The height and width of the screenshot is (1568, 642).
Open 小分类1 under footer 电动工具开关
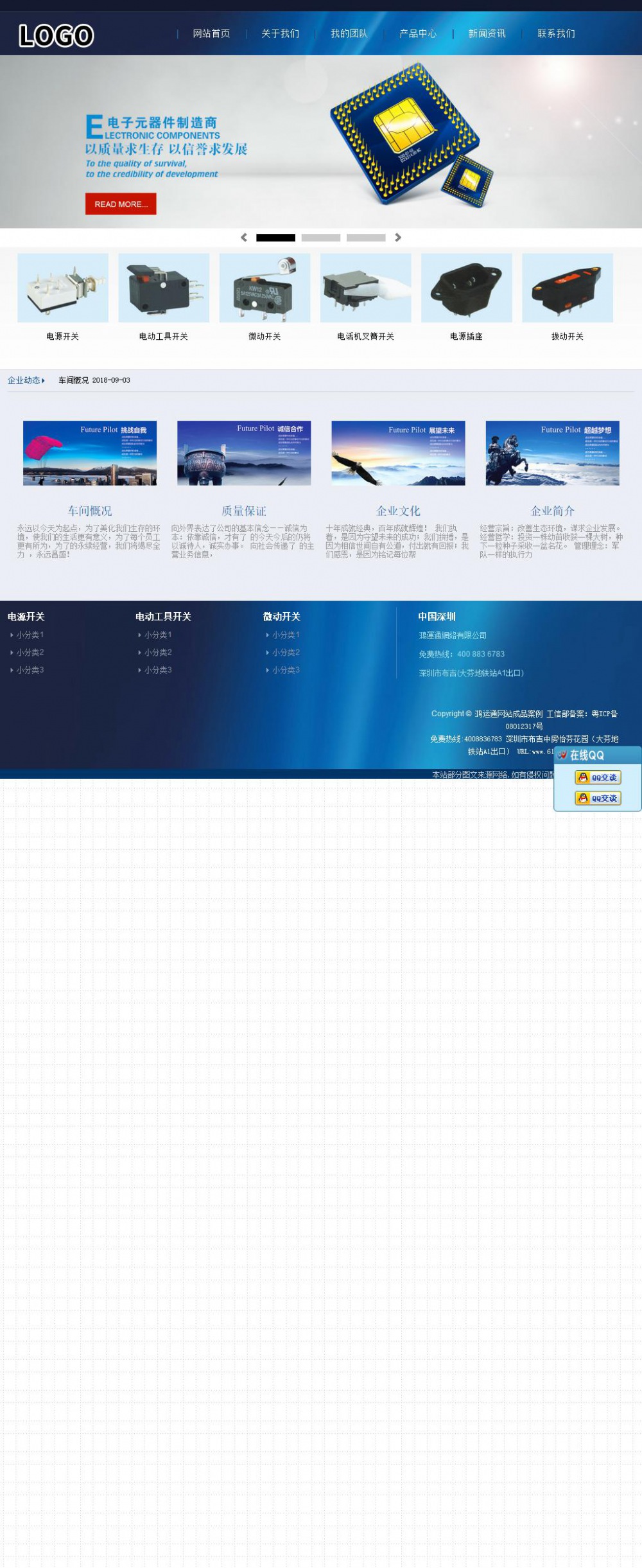158,635
